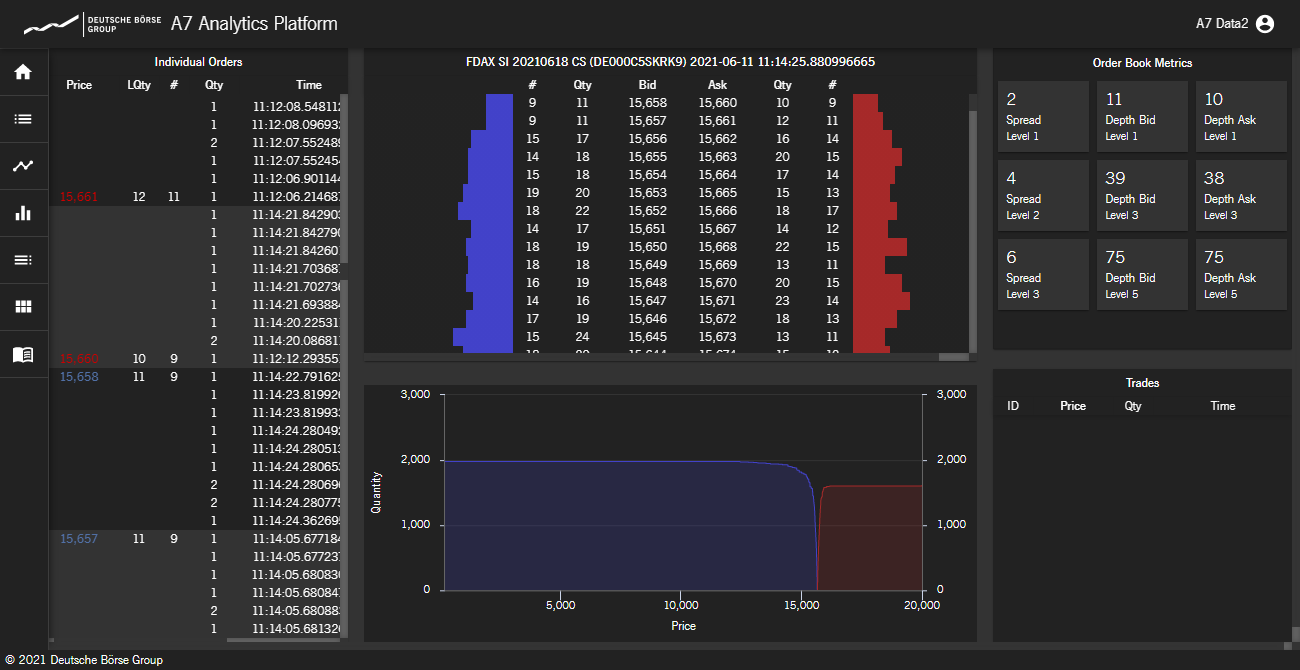Viewport: 1300px width, 670px height.
Task: Click the bulleted list icon in sidebar
Action: pyautogui.click(x=23, y=119)
